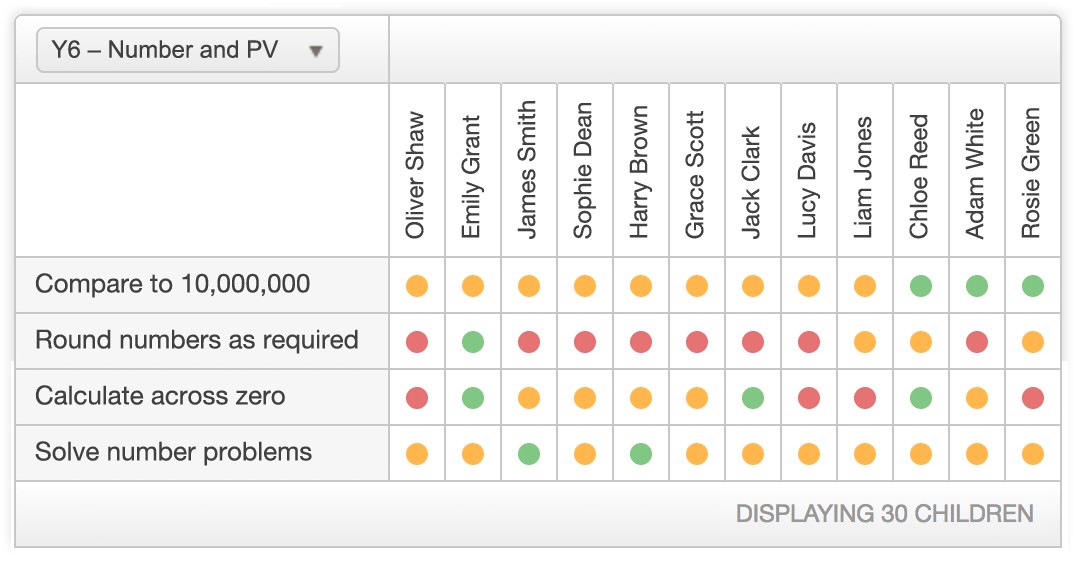This screenshot has height=562, width=1076.
Task: Click Sophie Dean's Calculate across zero orange dot
Action: point(585,397)
